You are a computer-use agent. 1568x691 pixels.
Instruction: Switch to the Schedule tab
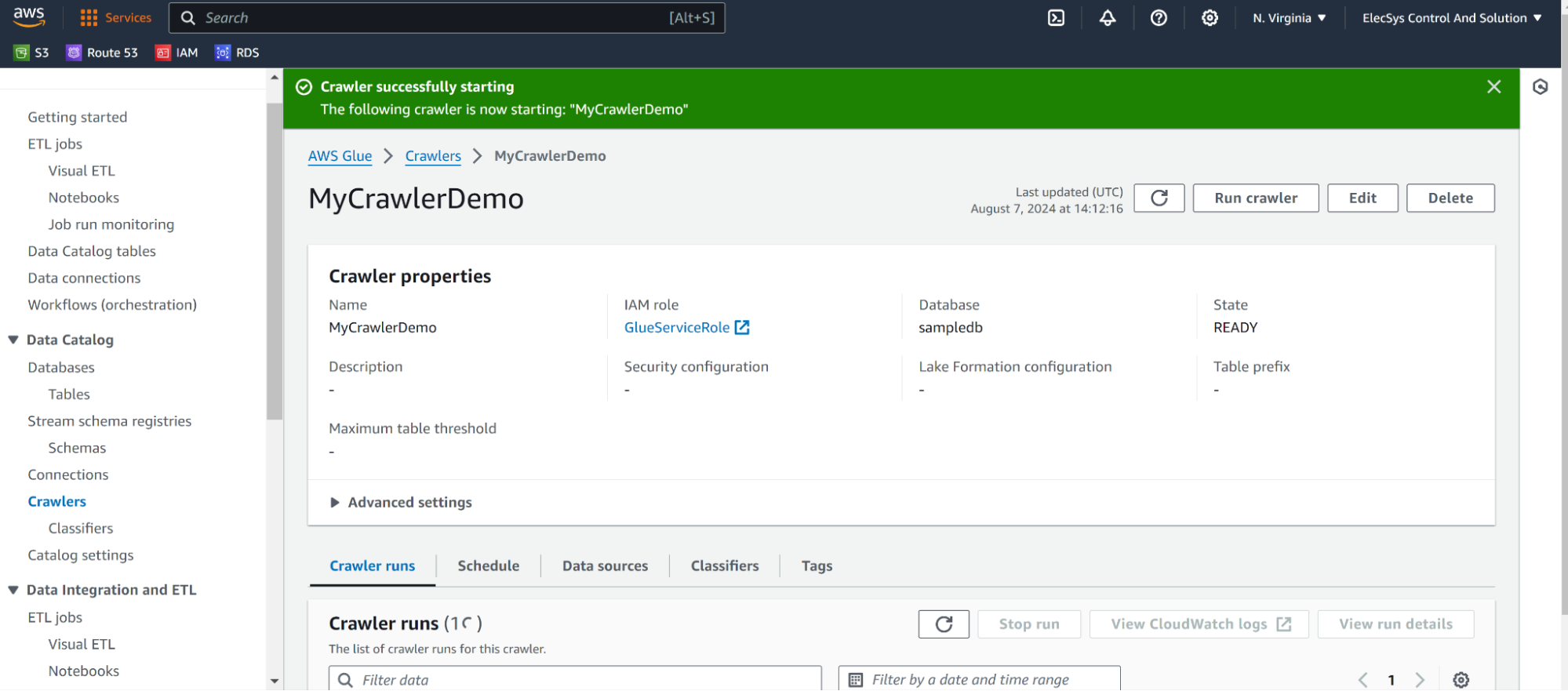coord(488,566)
